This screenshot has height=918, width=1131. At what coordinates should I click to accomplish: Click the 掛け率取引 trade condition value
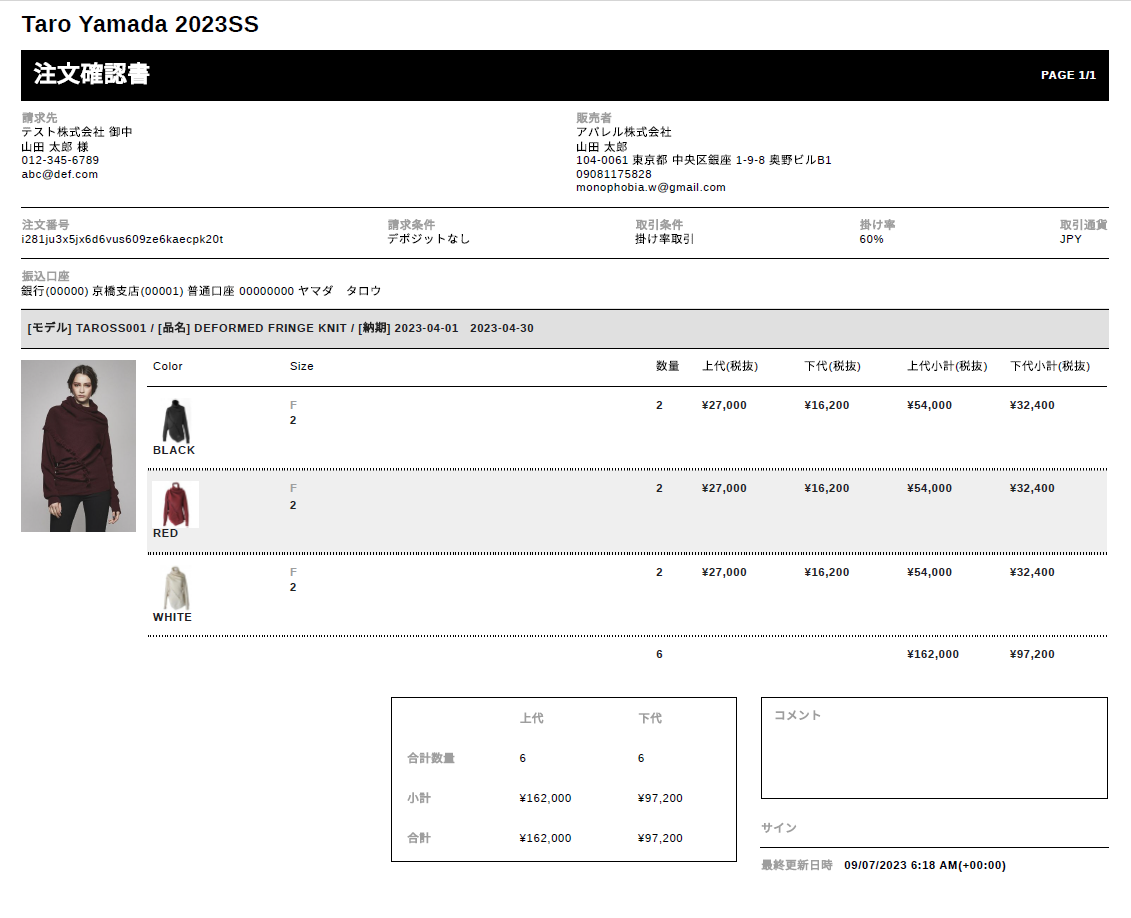[x=664, y=239]
